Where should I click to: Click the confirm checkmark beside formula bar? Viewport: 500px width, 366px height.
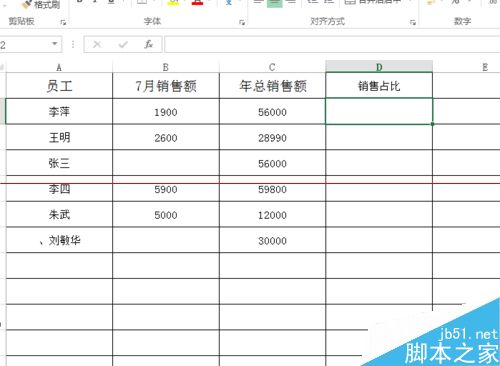(123, 44)
